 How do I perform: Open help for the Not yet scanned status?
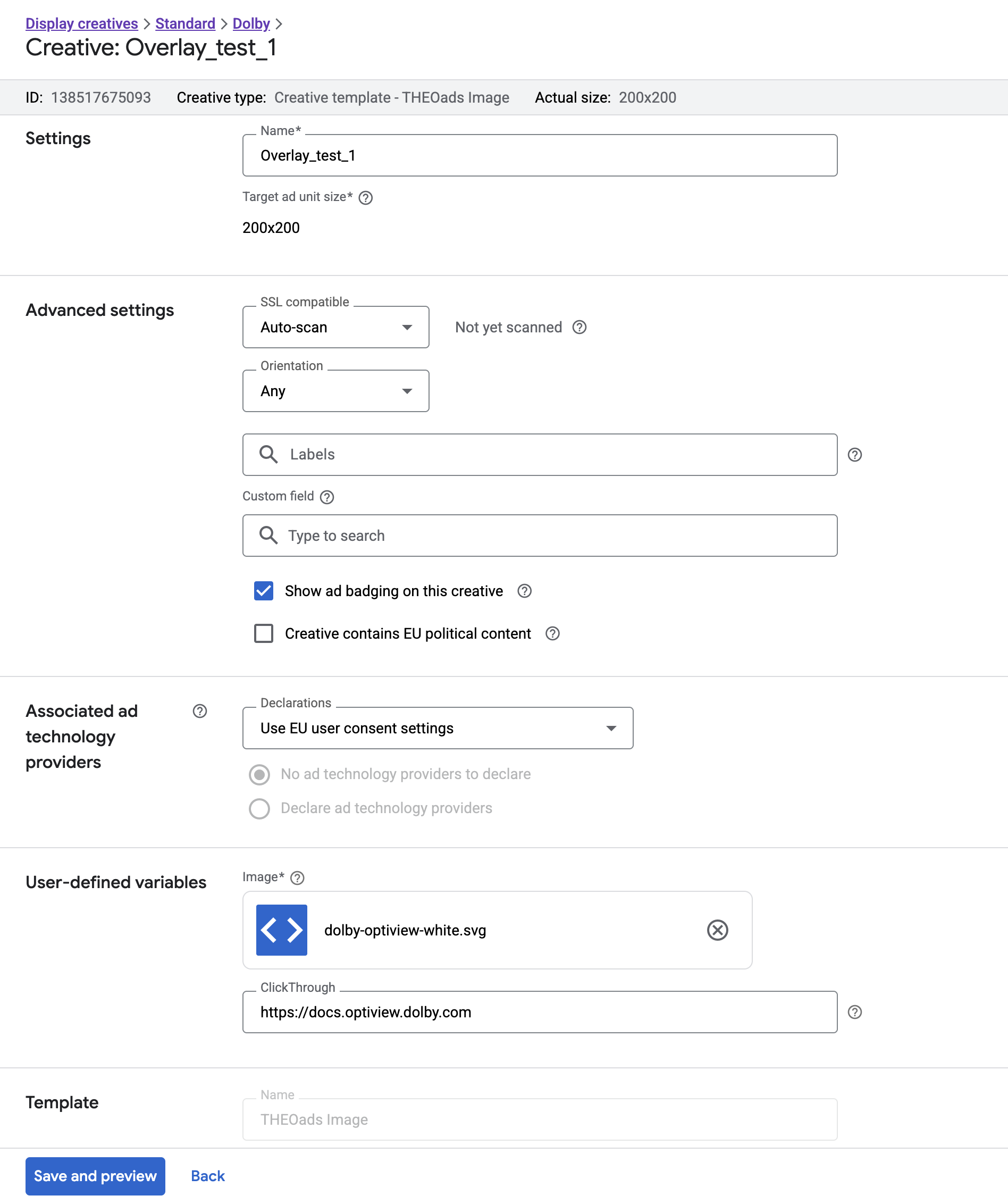point(579,327)
